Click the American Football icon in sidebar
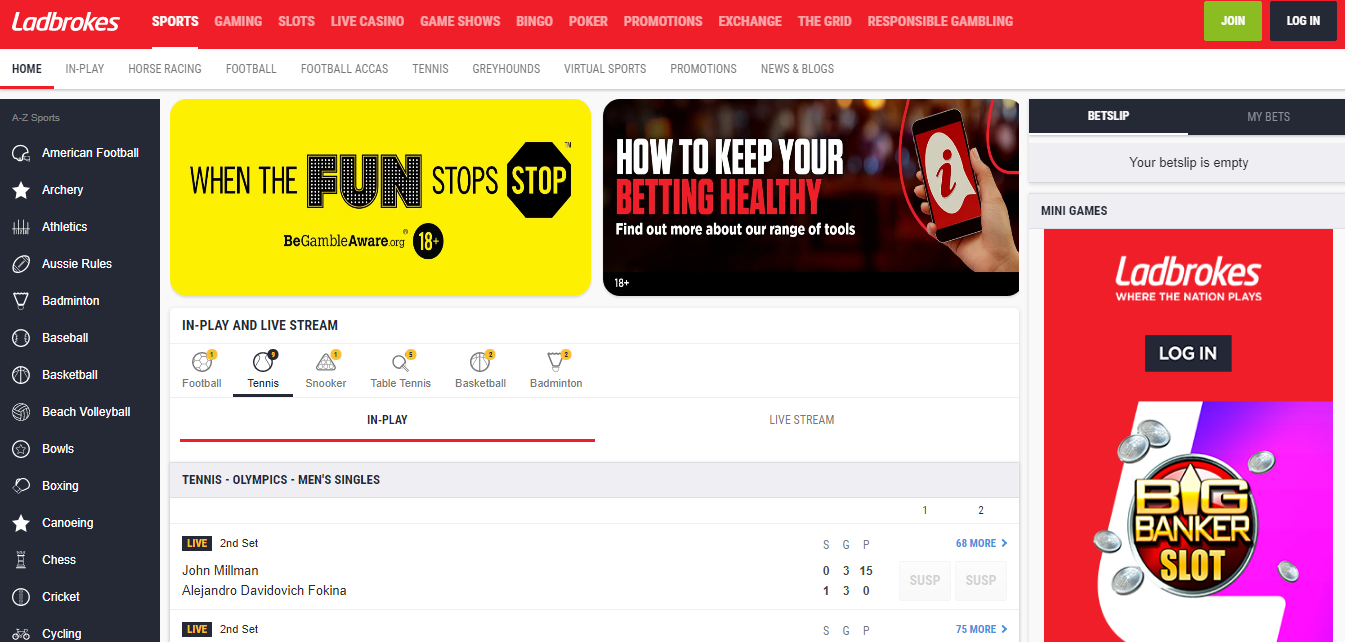1345x642 pixels. coord(20,153)
